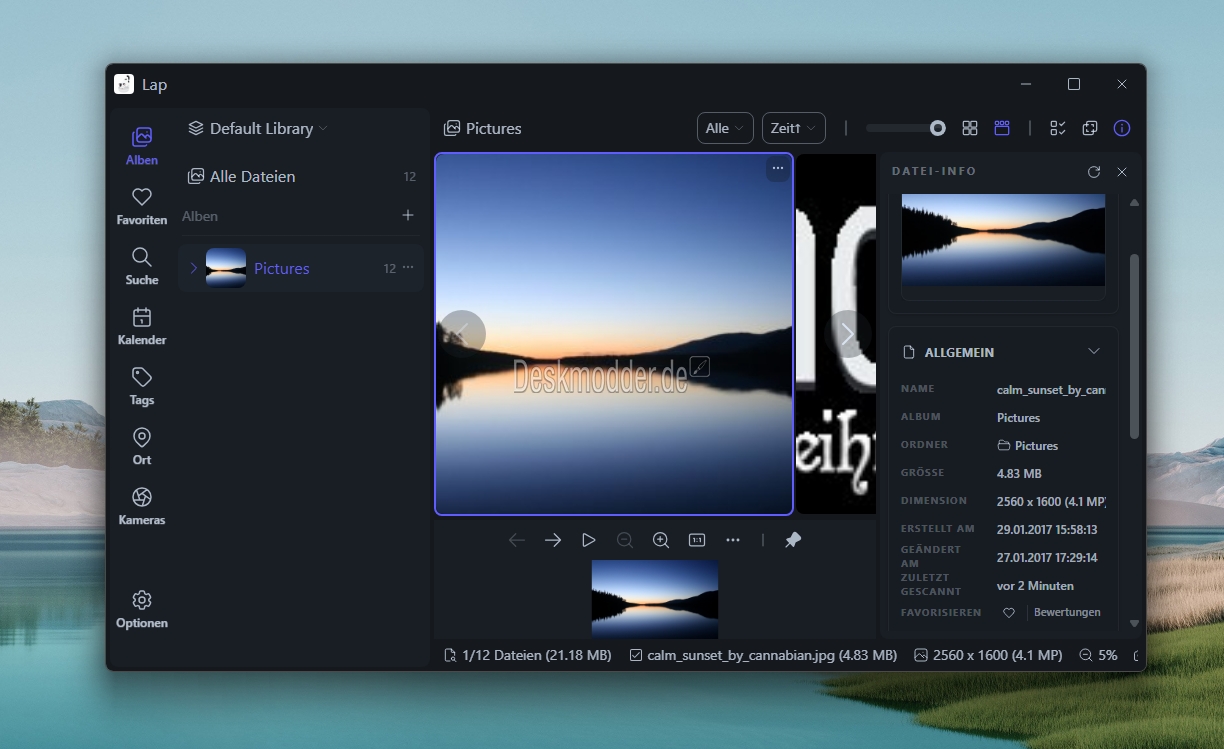Open the Tags section

(142, 386)
